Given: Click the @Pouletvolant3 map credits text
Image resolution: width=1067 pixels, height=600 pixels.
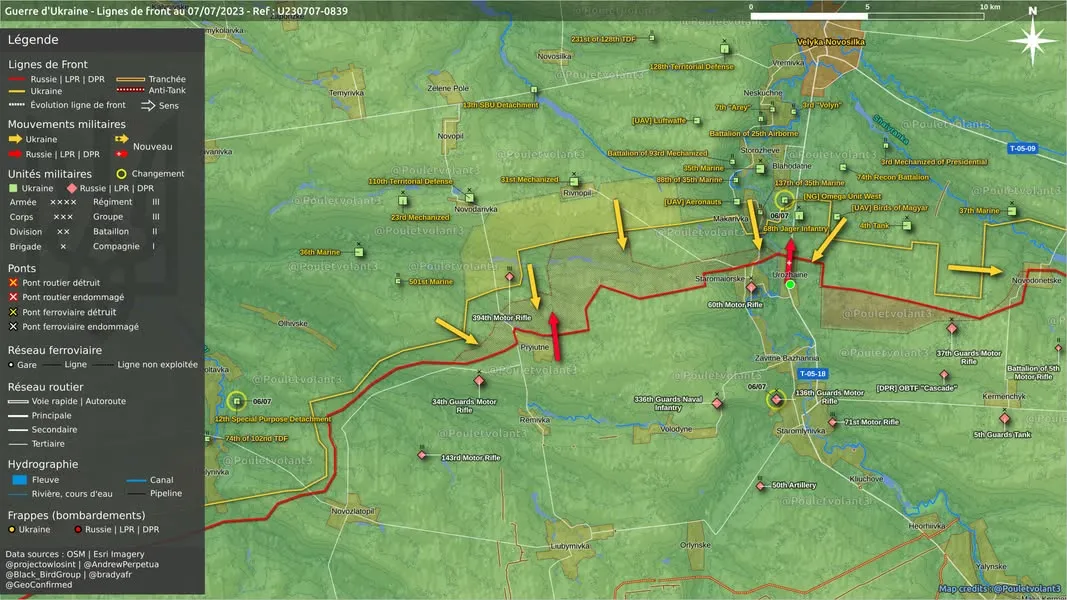Looking at the screenshot, I should [x=1028, y=588].
